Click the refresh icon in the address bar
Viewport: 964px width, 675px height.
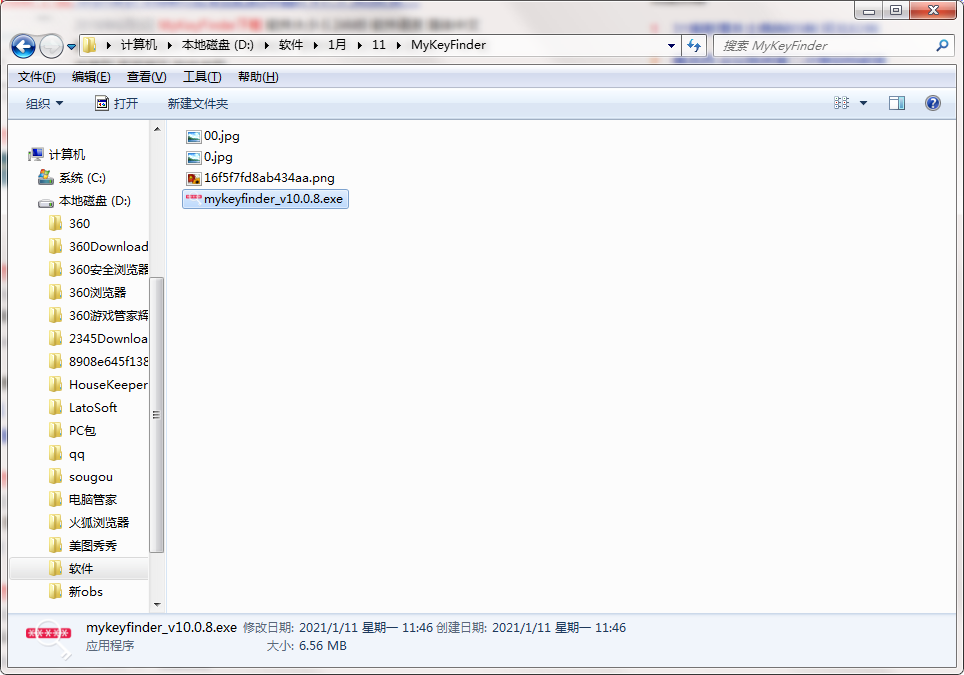694,46
